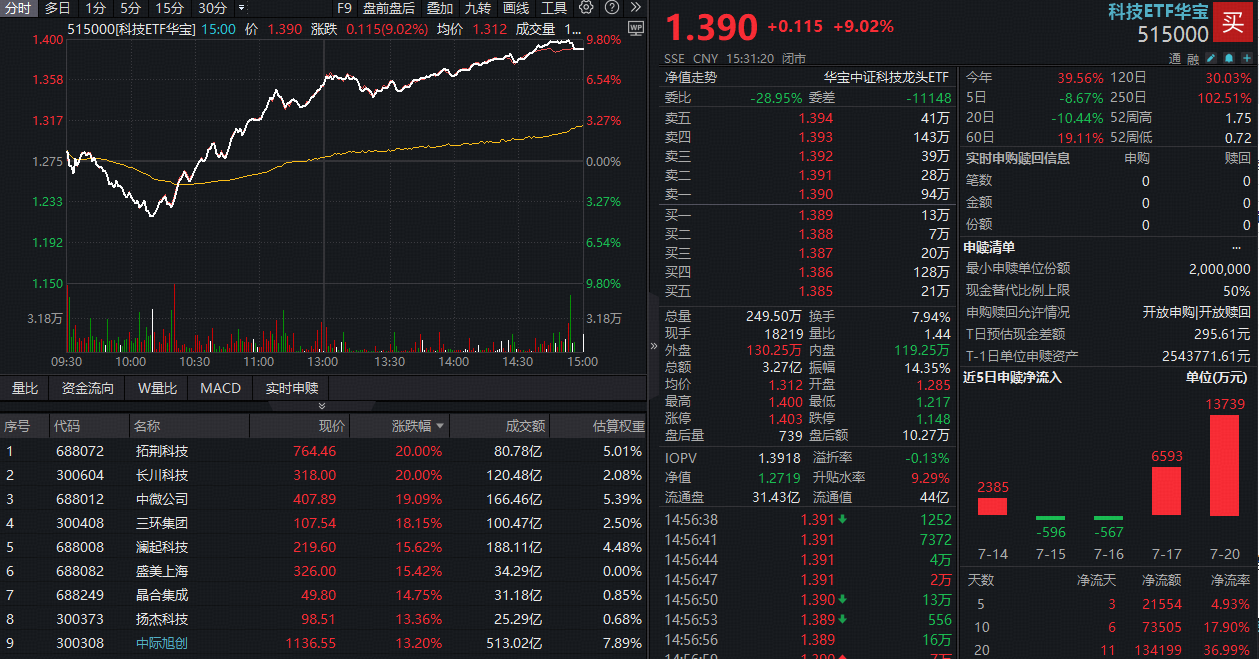This screenshot has height=659, width=1259.
Task: Select 中际旭创 stock row
Action: 324,643
